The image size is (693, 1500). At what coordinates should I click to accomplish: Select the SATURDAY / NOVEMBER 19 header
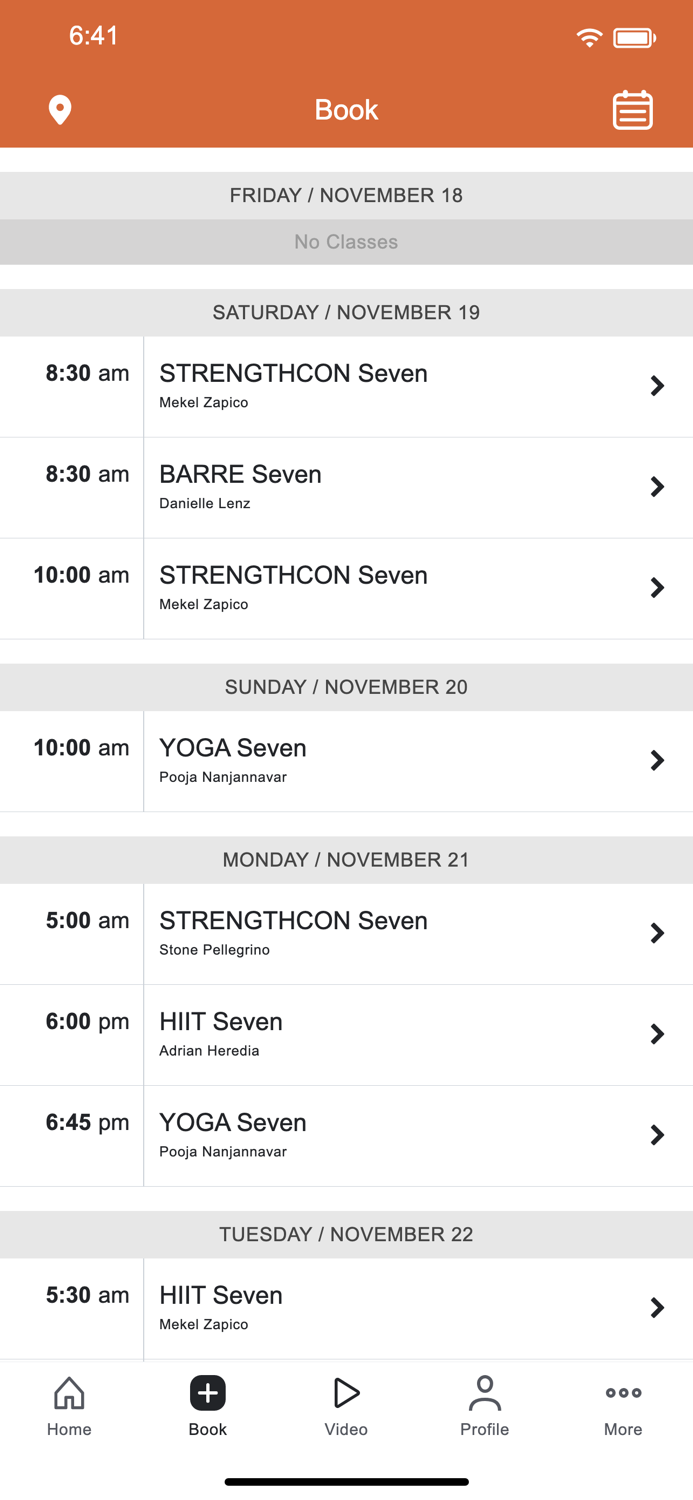(346, 312)
